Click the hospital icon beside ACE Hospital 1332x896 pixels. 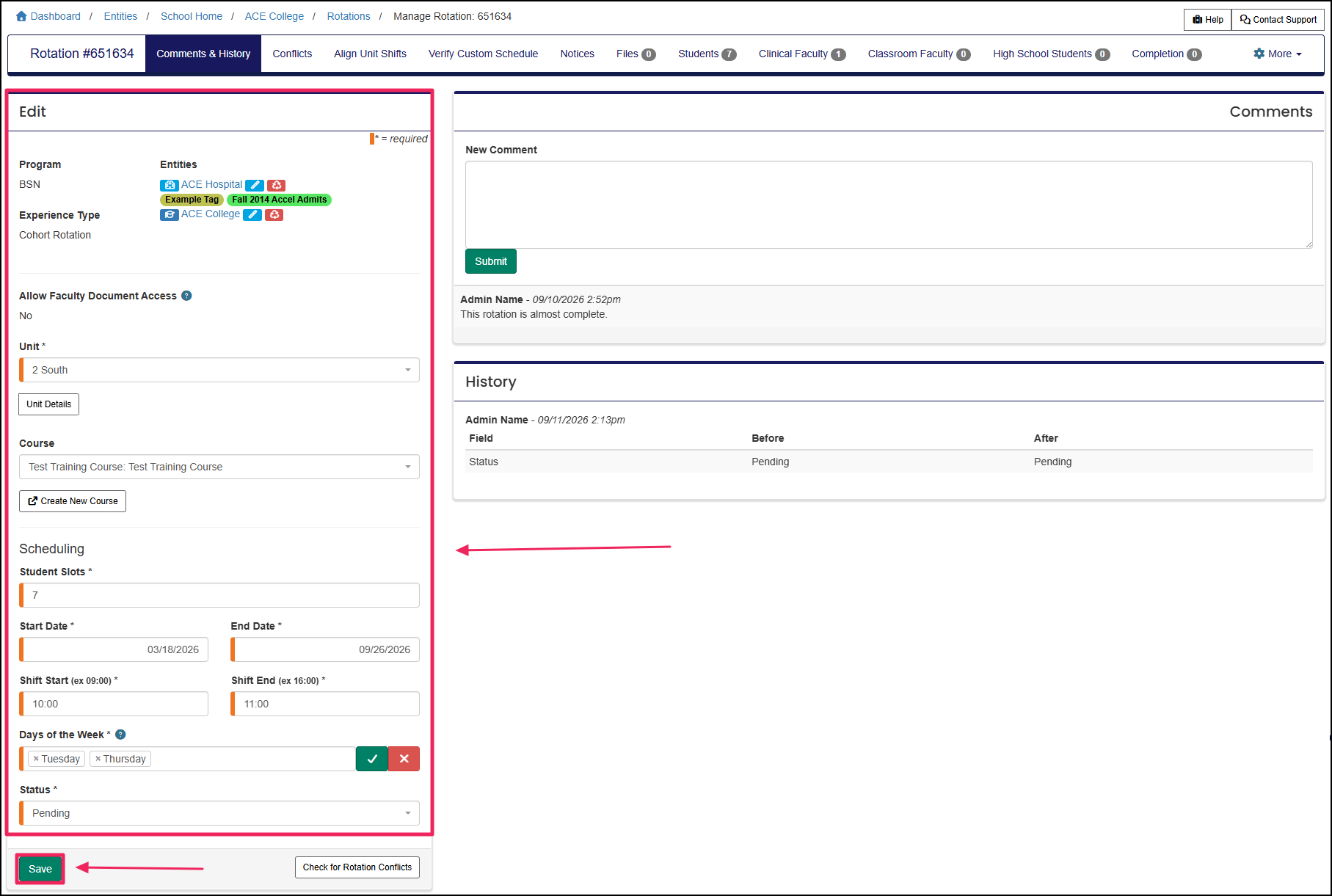169,185
